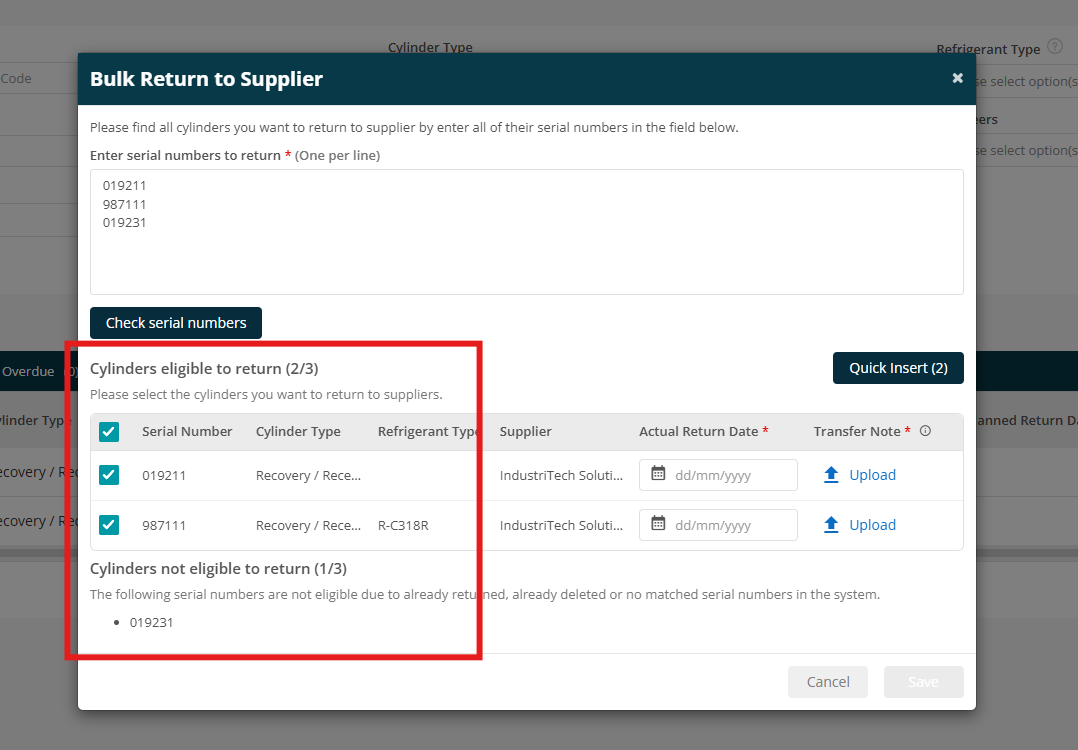Click IndustriTech Soluti... supplier in 987111 row

[x=561, y=526]
